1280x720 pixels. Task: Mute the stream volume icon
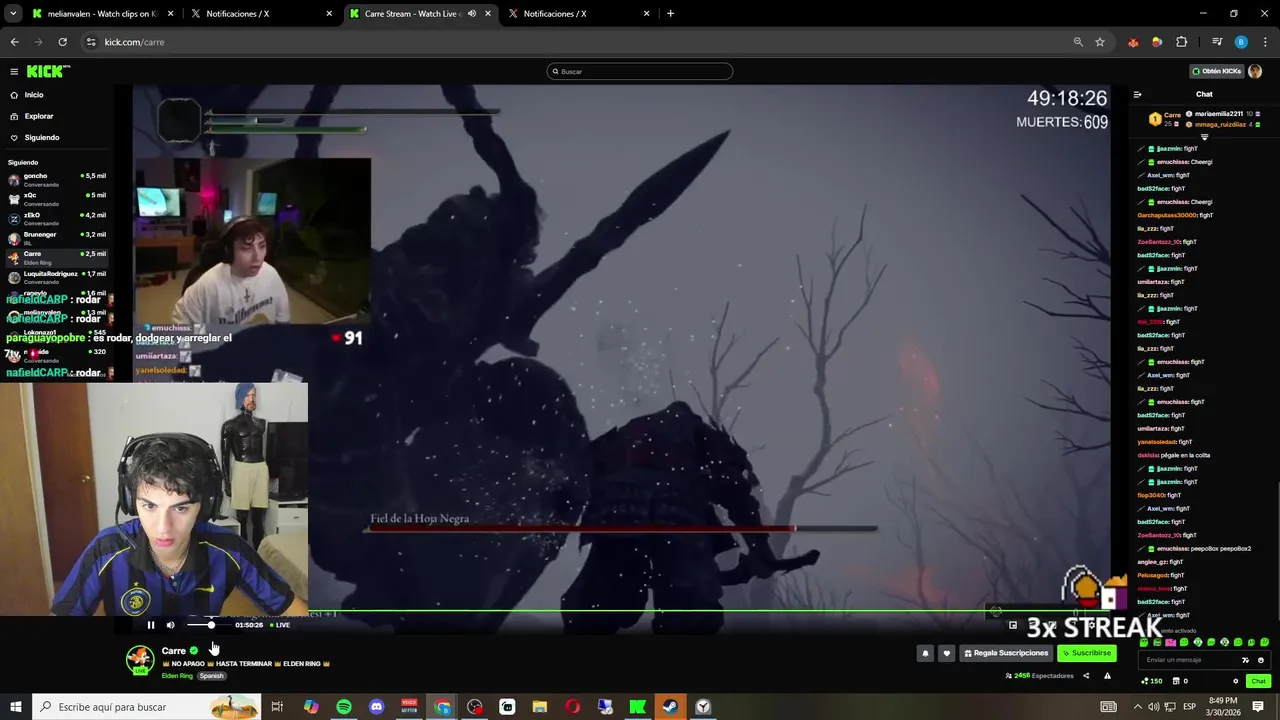coord(170,625)
